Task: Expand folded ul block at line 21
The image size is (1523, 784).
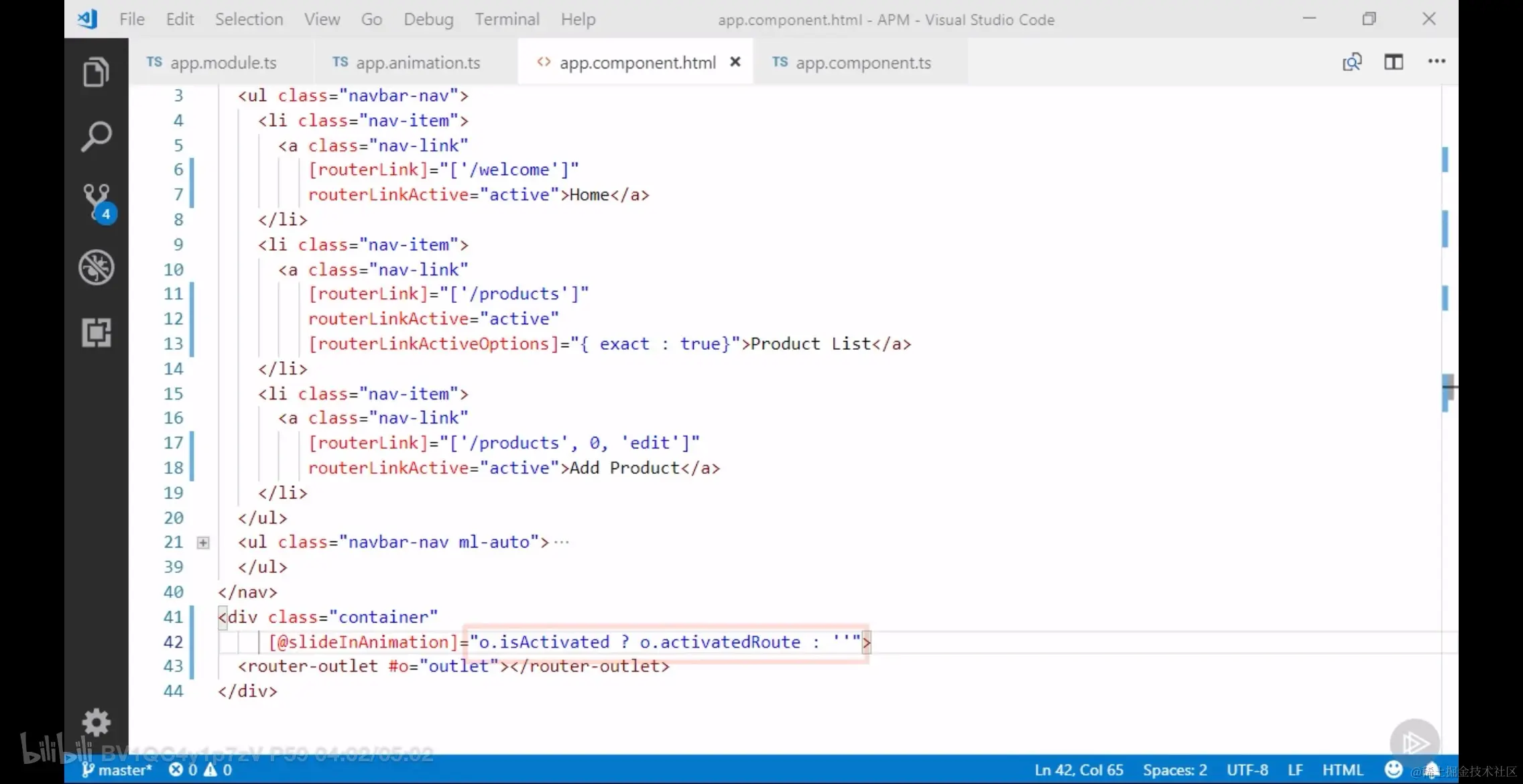Action: pos(203,542)
